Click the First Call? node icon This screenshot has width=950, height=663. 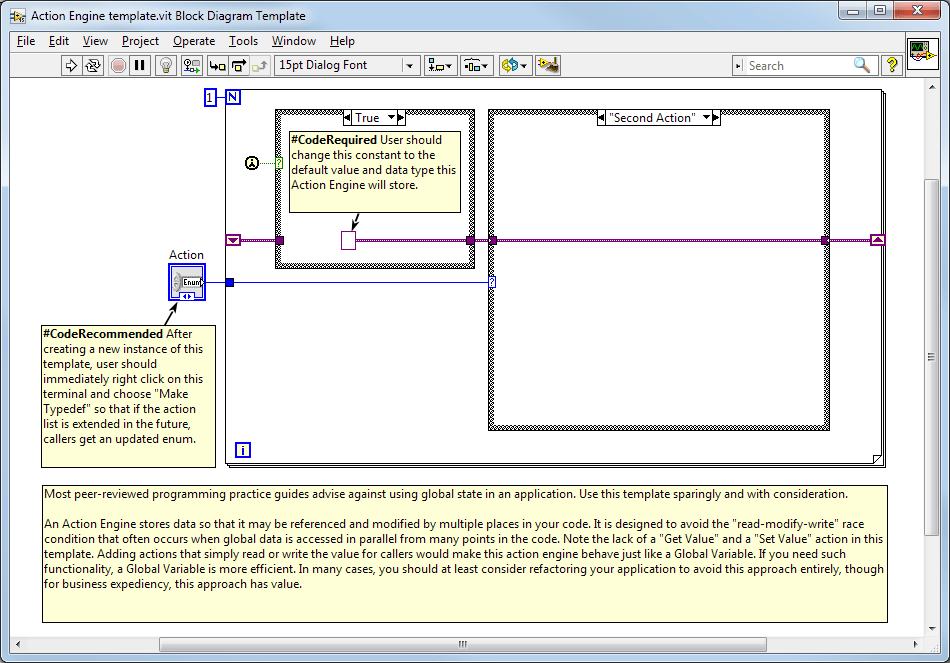point(252,163)
